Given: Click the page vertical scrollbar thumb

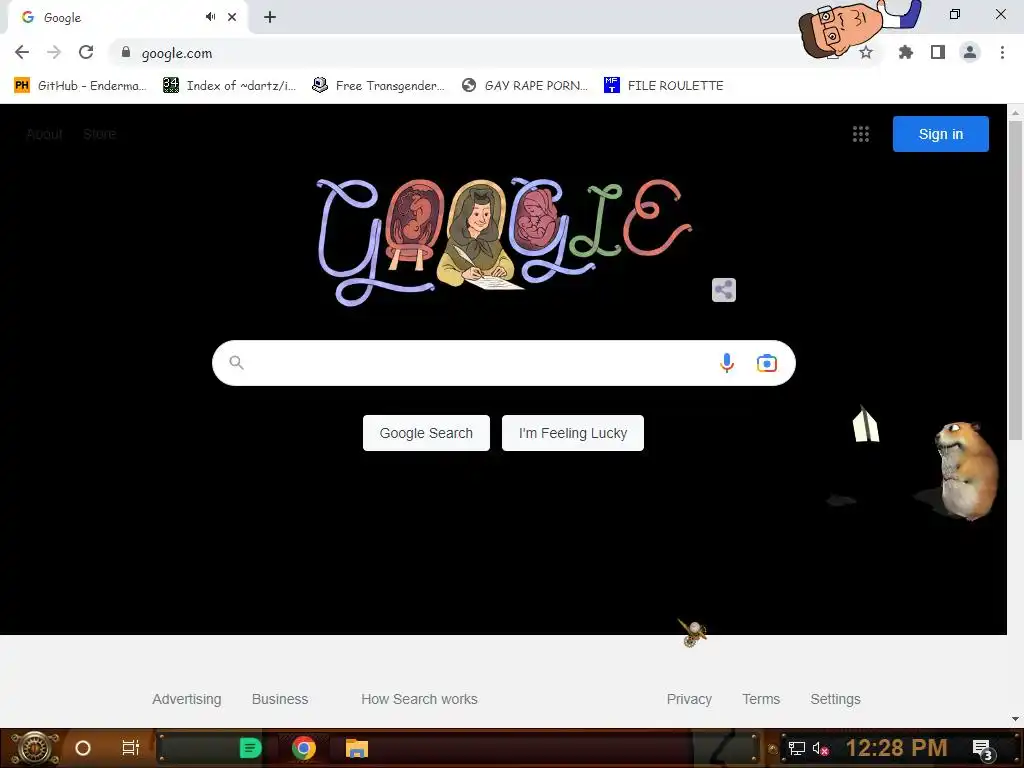Looking at the screenshot, I should 1015,281.
